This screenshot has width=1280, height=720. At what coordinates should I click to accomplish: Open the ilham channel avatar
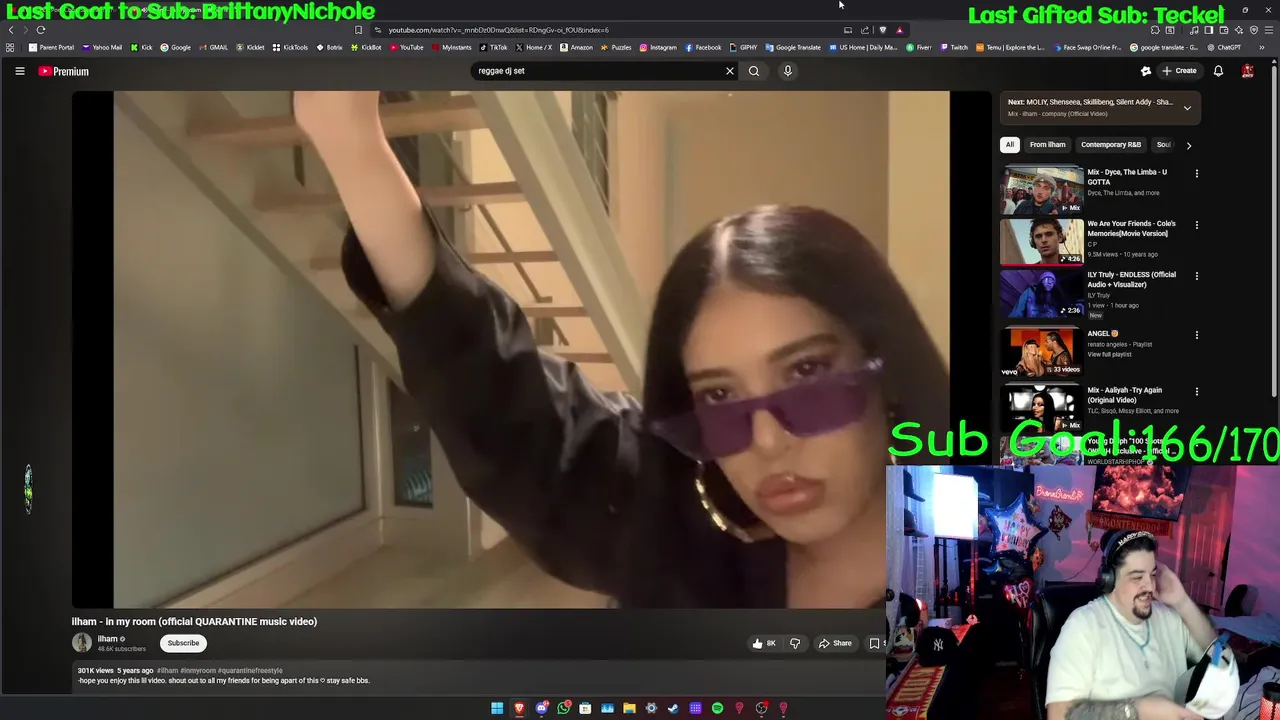pyautogui.click(x=82, y=643)
